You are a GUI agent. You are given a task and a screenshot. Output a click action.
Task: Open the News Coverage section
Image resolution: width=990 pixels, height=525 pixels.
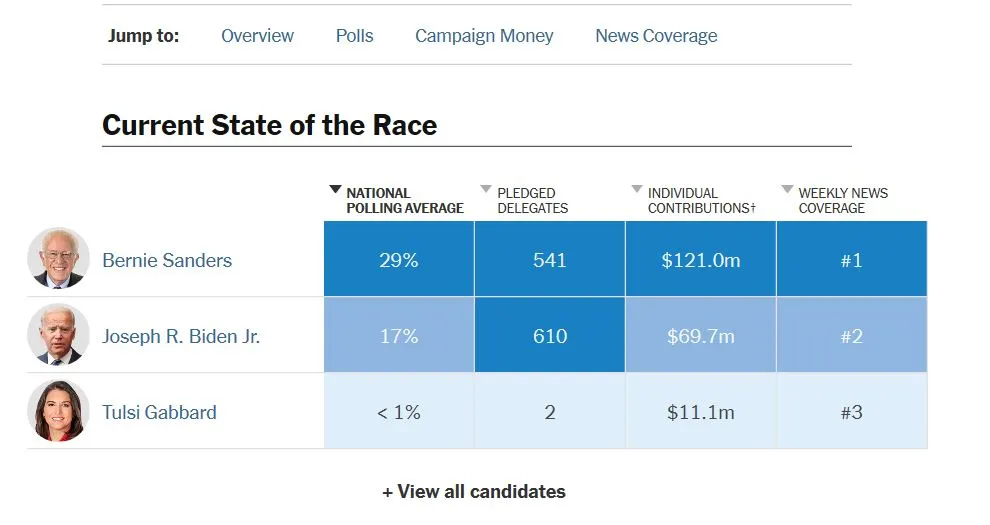656,36
